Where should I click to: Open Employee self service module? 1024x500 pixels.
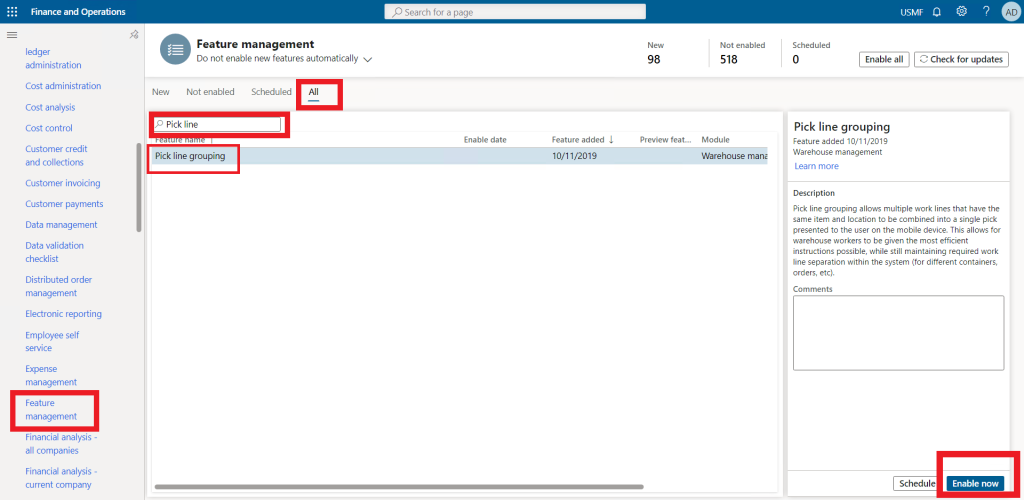(52, 341)
